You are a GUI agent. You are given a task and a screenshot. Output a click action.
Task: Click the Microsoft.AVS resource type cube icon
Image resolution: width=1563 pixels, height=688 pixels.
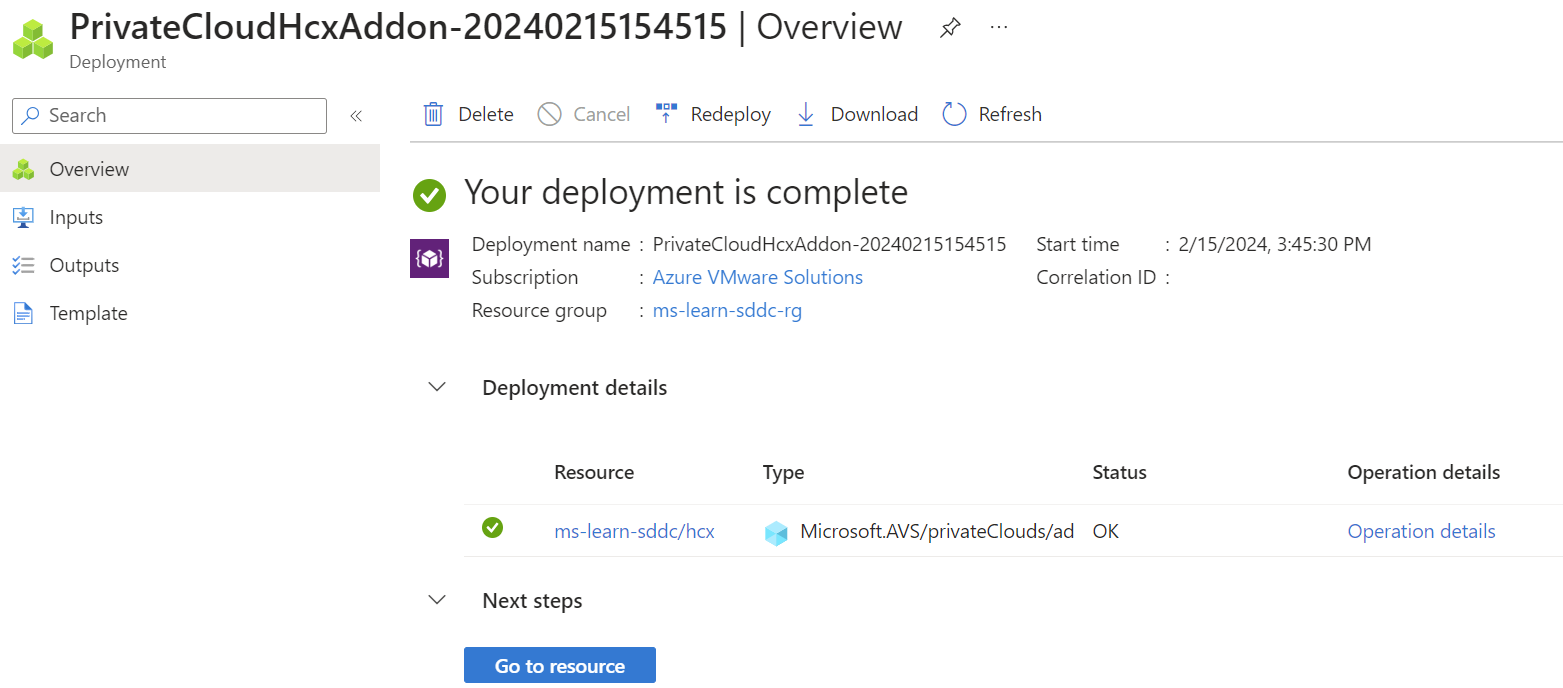(777, 531)
